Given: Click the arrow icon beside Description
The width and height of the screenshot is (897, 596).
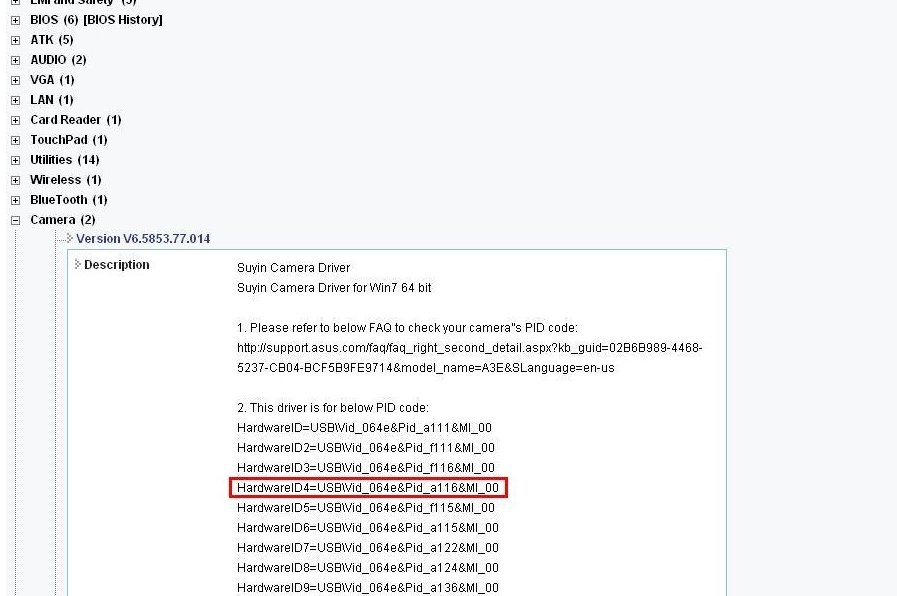Looking at the screenshot, I should [78, 265].
